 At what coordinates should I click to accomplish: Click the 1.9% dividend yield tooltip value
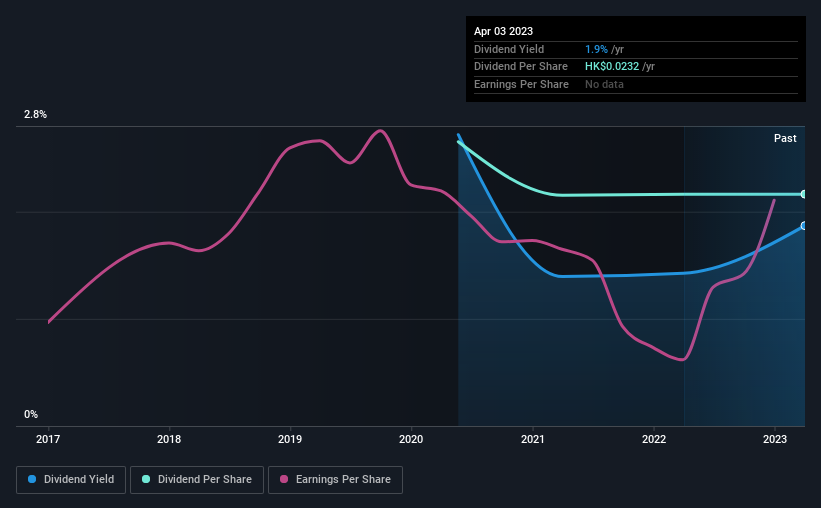[596, 49]
